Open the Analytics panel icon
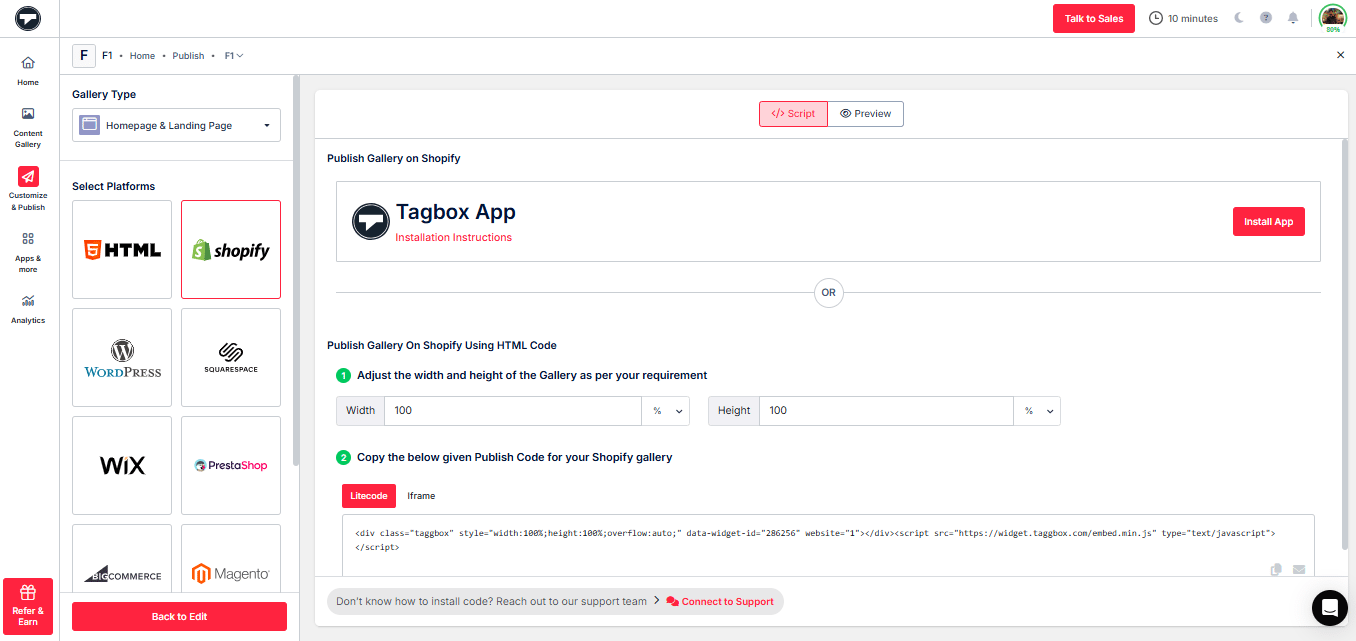Screen dimensions: 1356x641 point(27,306)
